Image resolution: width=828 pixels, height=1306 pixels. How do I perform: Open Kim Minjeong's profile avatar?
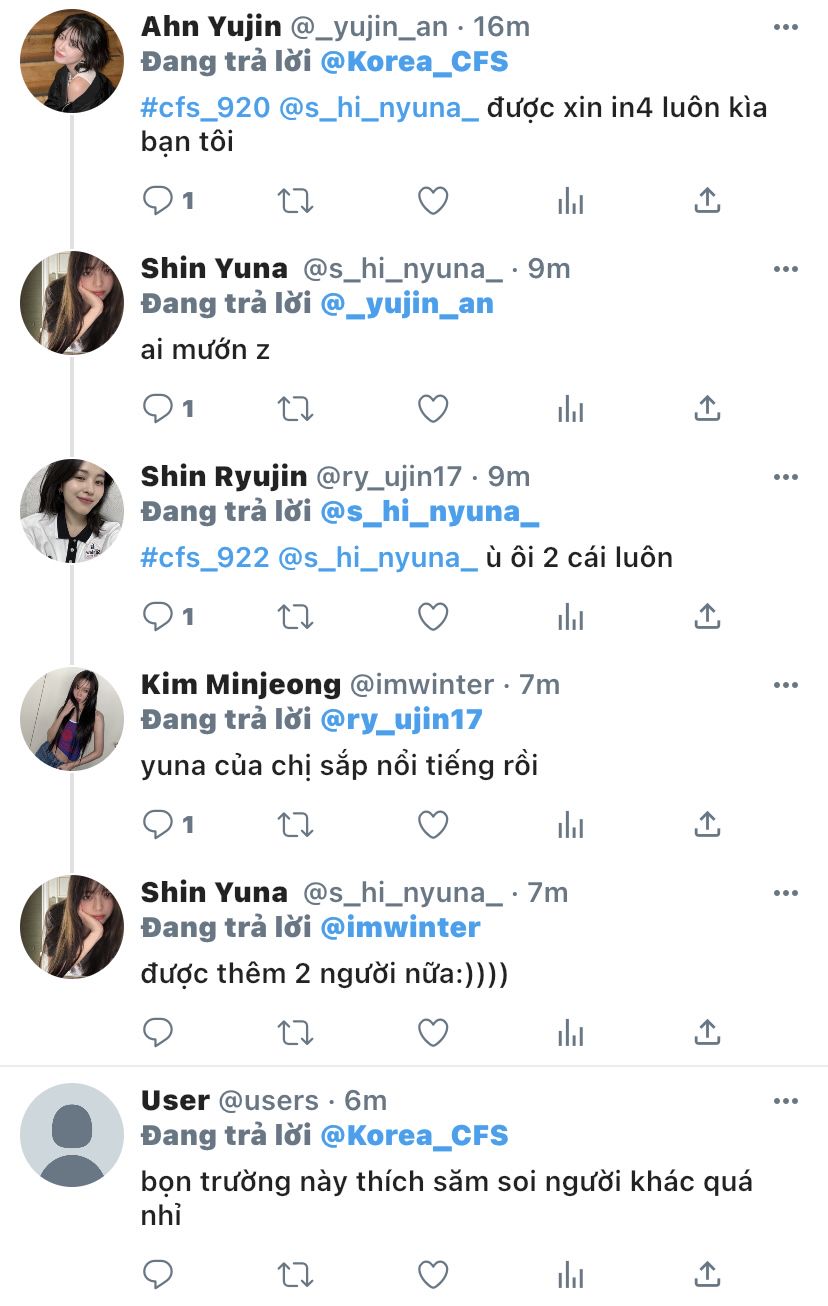pos(71,719)
